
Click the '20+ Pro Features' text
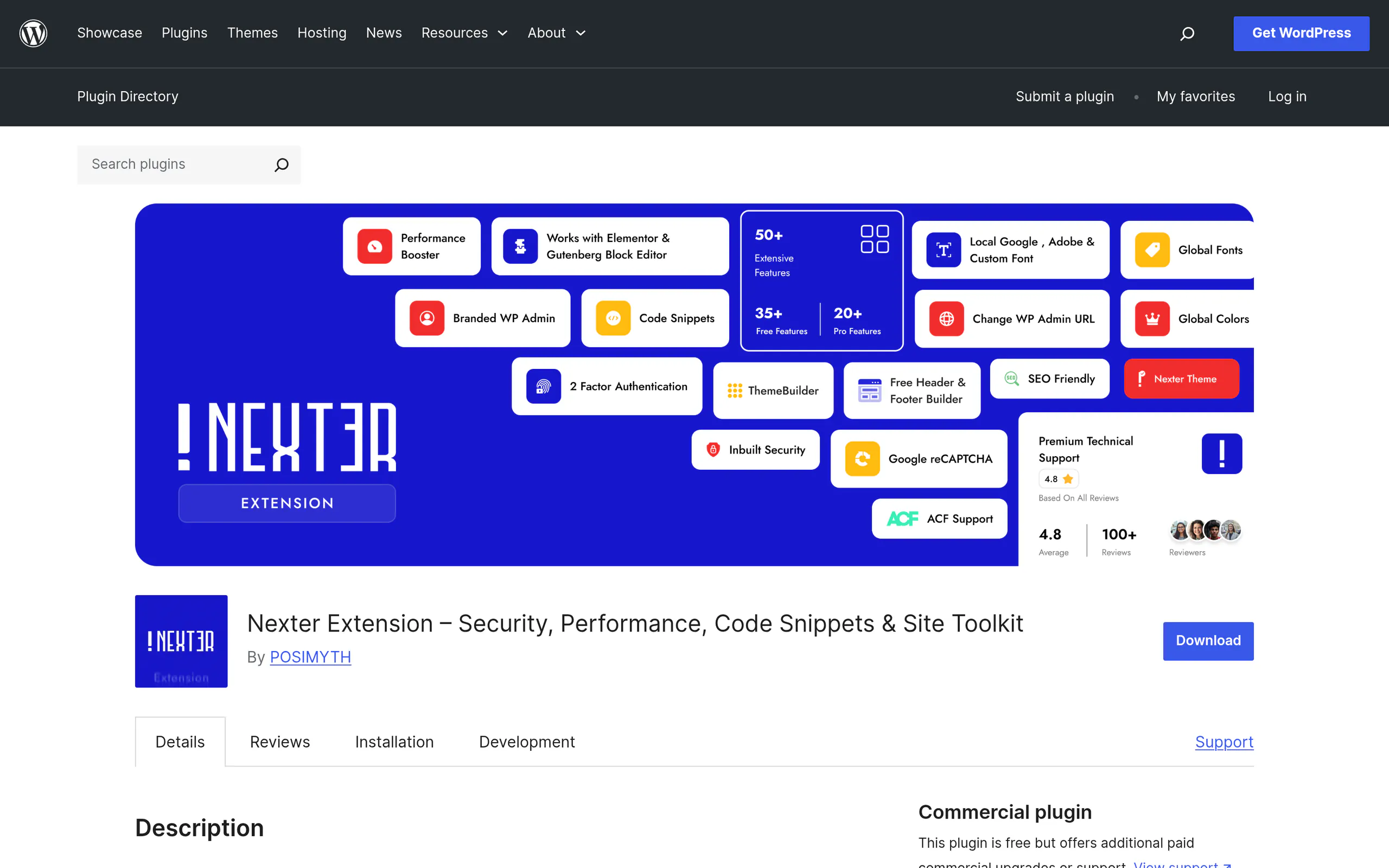pos(857,321)
